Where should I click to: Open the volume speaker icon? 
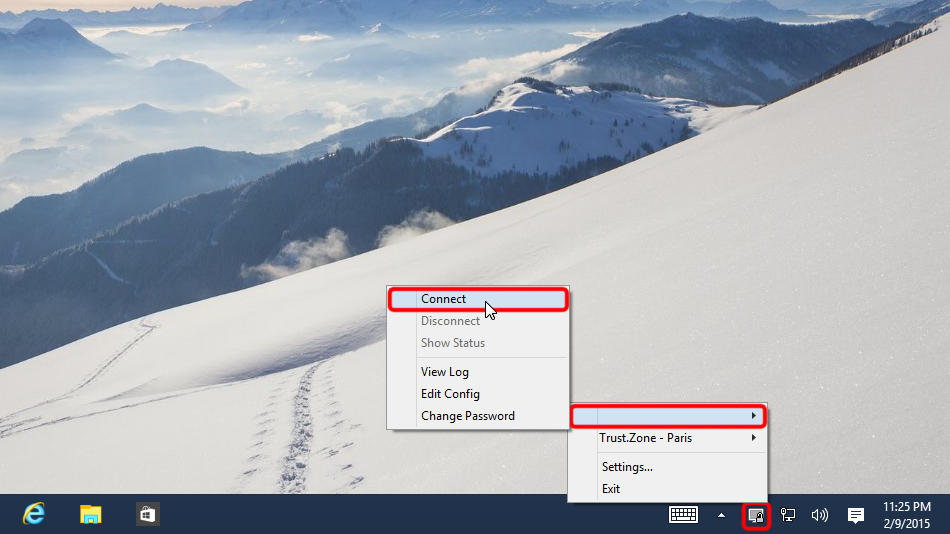tap(820, 515)
